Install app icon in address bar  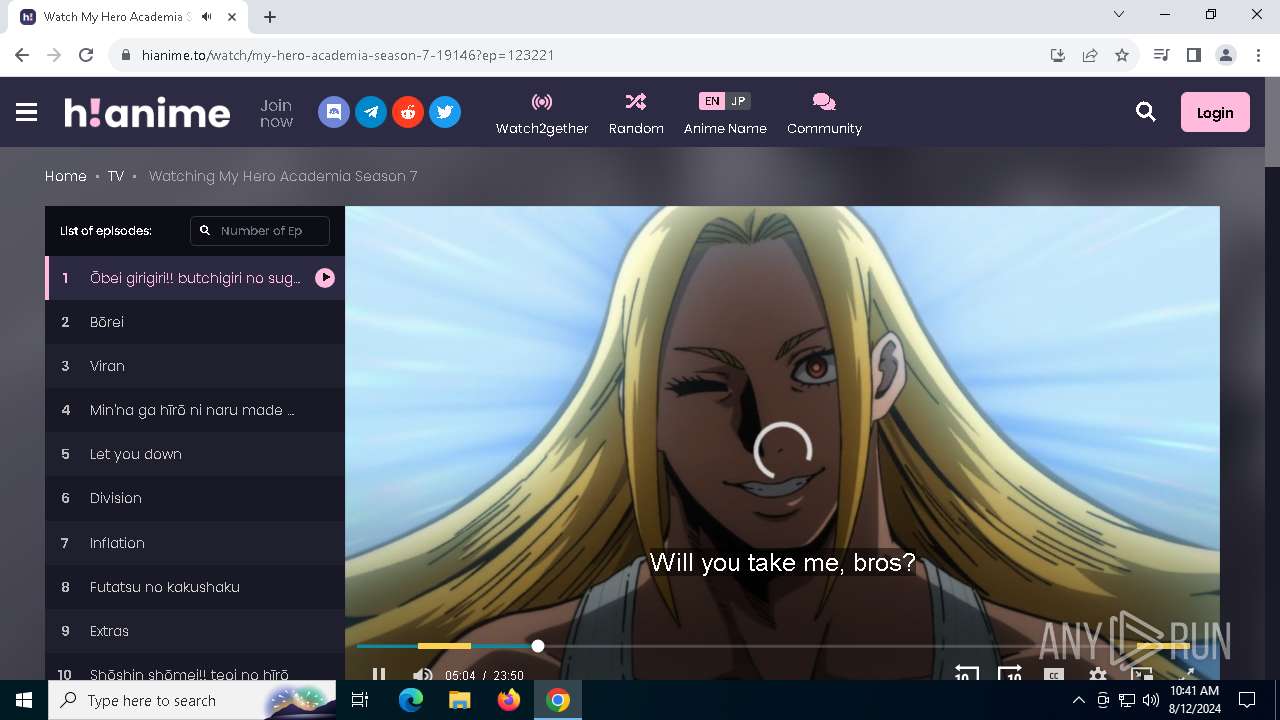tap(1058, 55)
